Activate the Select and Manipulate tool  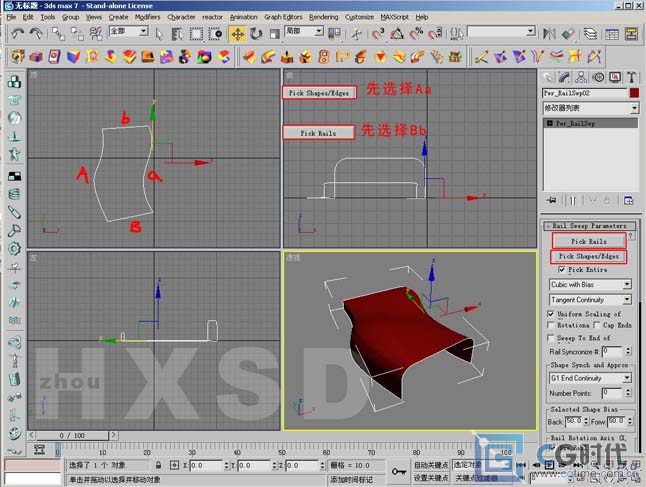tap(356, 34)
